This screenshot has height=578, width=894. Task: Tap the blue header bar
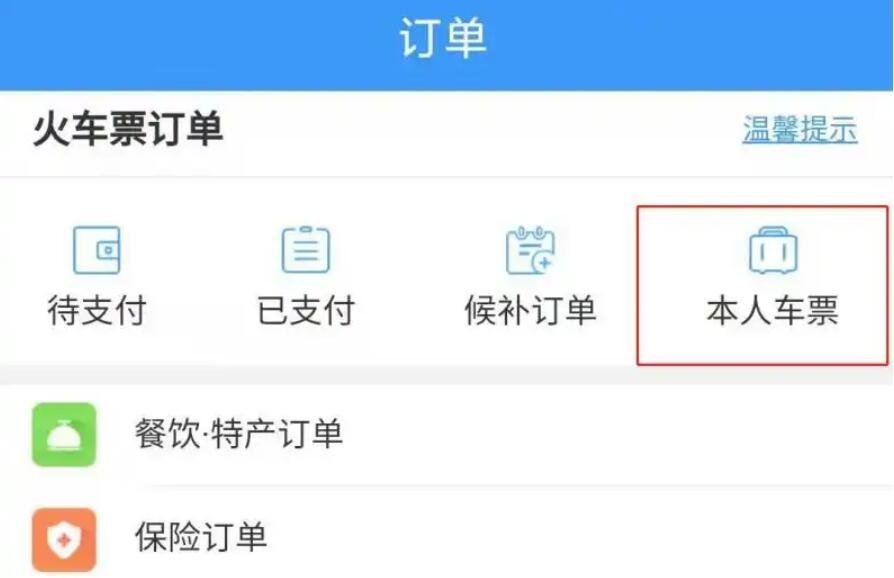coord(447,45)
